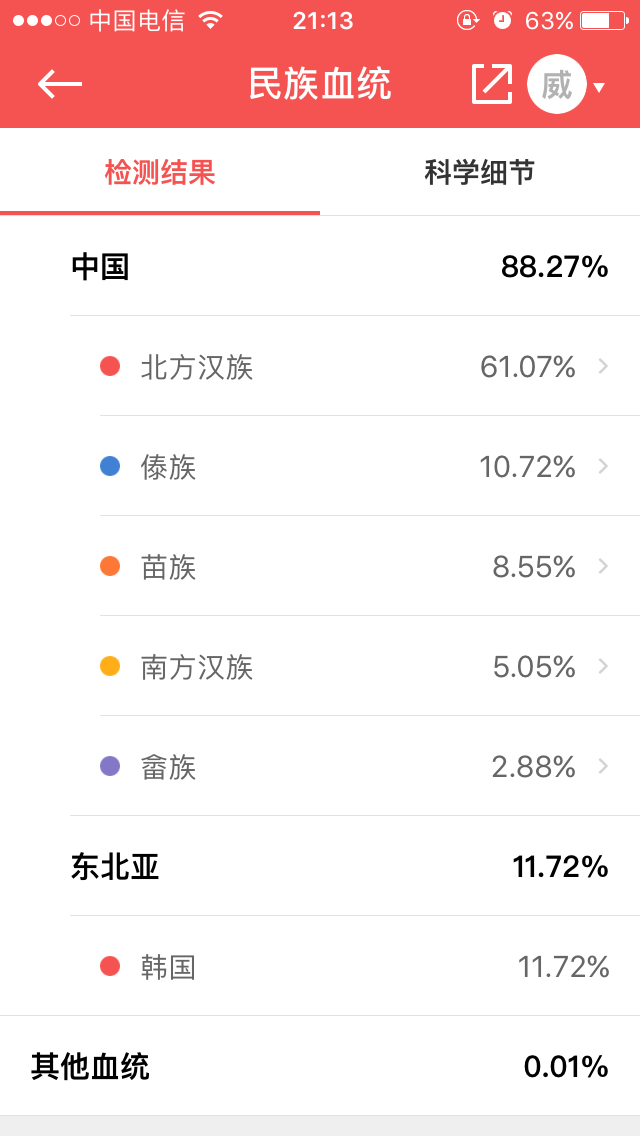
Task: Click the orange dot beside 苗族
Action: pos(110,566)
